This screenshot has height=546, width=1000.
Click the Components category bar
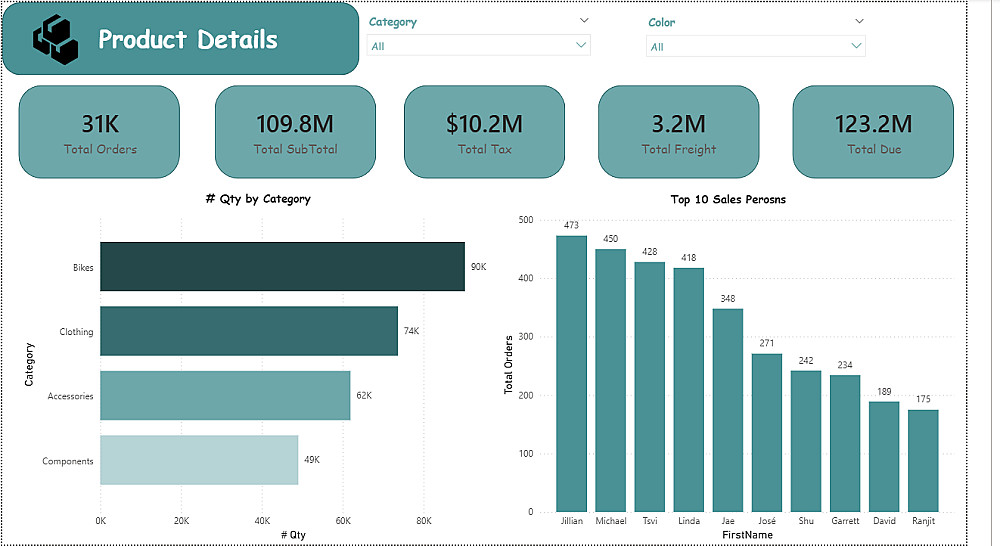199,460
